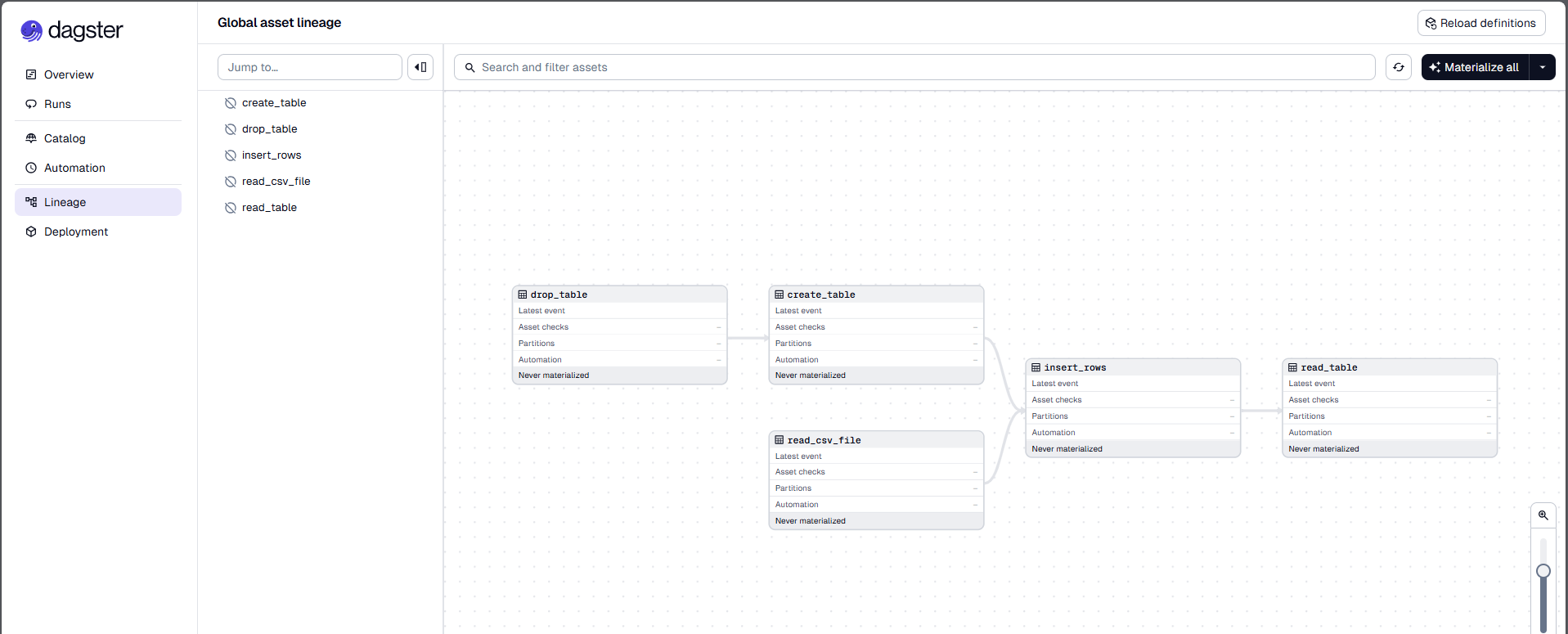Screen dimensions: 1568x634
Task: Click the Materialize all button
Action: coord(1475,67)
